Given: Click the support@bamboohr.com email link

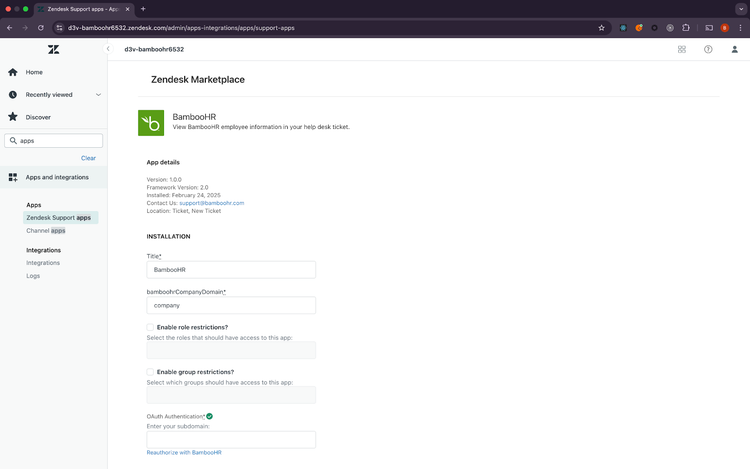Looking at the screenshot, I should tap(211, 203).
